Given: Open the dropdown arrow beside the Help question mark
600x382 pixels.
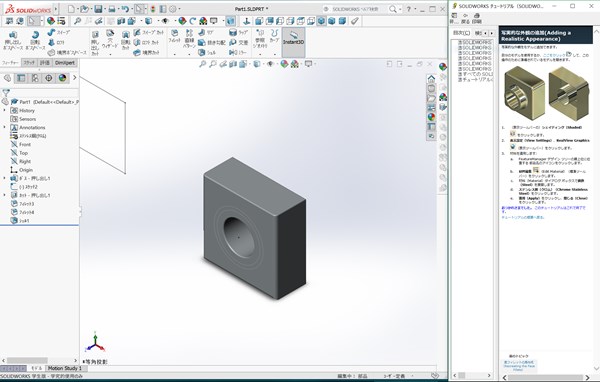Looking at the screenshot, I should 416,9.
